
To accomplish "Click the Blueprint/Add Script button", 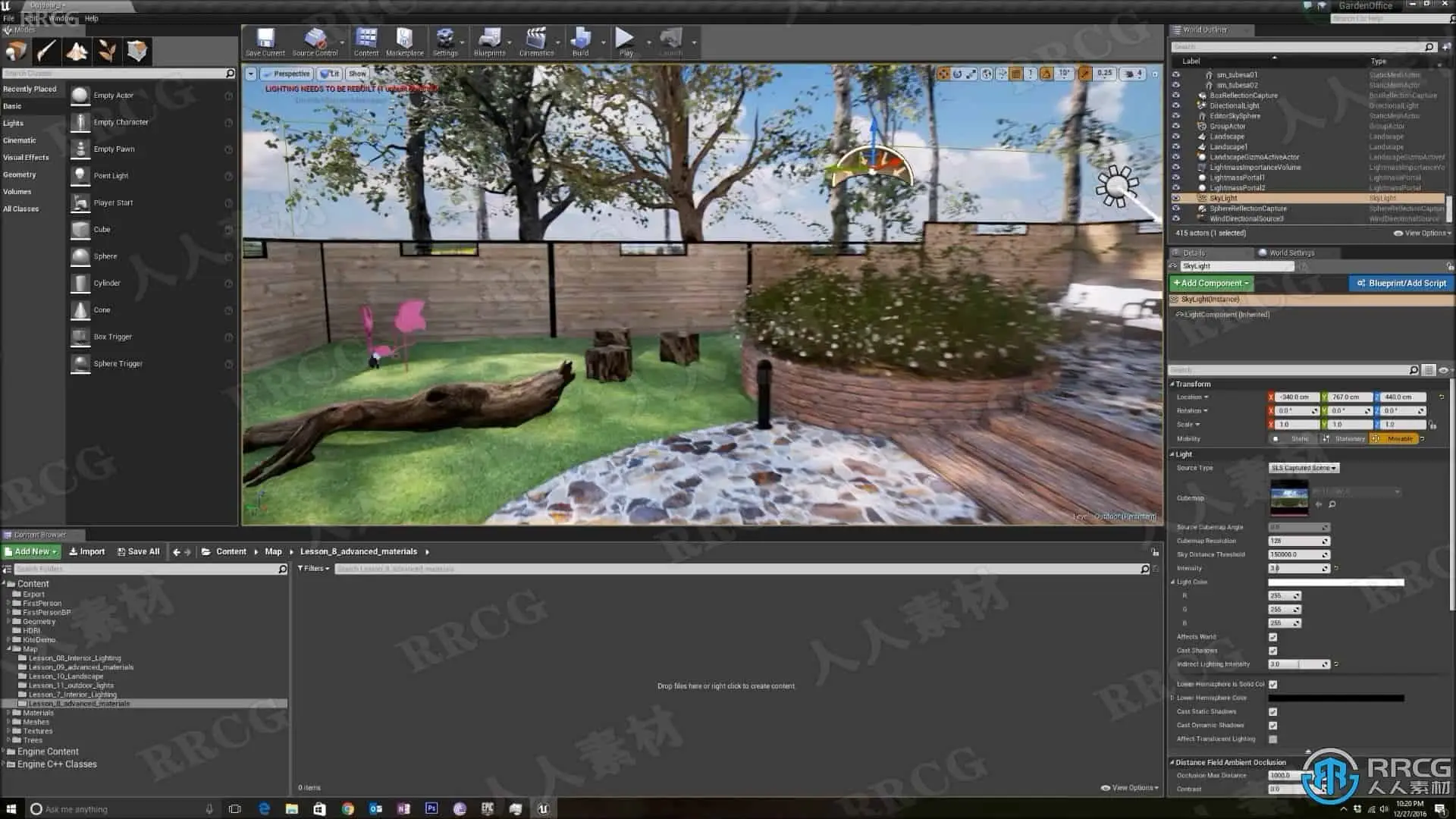I will click(x=1401, y=283).
